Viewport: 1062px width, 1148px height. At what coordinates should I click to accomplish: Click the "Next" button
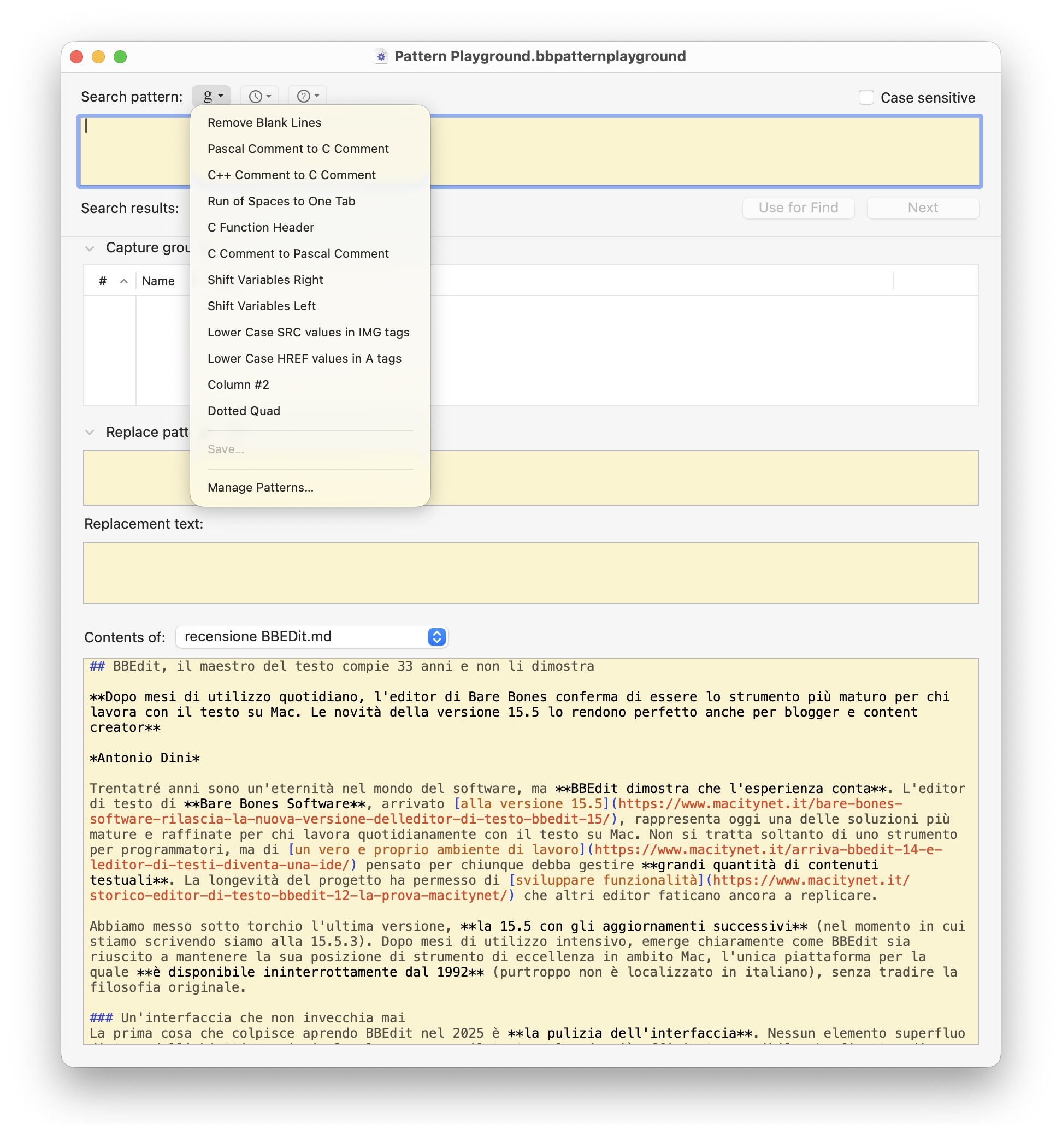click(x=922, y=208)
